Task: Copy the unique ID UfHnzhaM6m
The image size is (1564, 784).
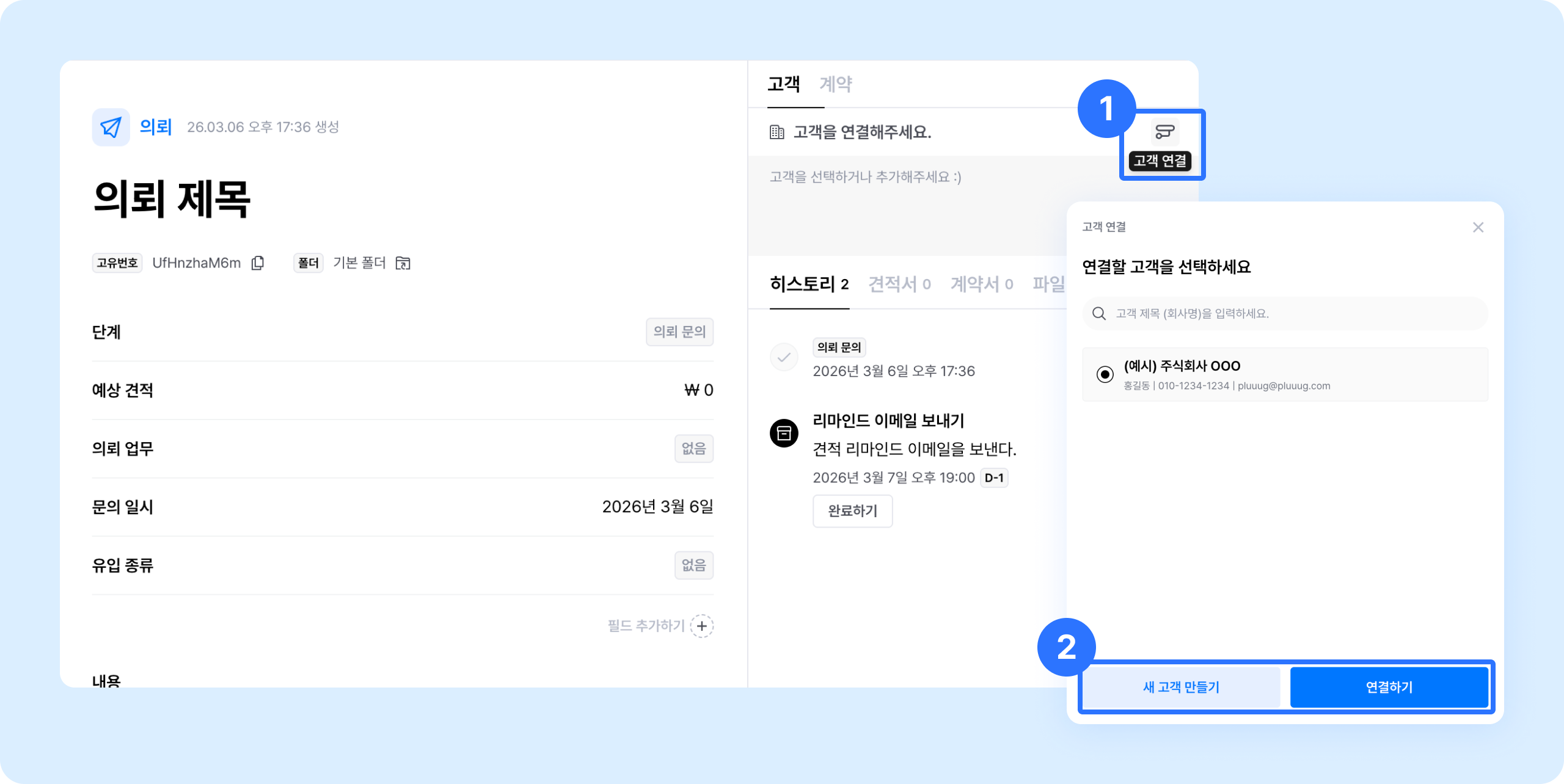Action: coord(258,263)
